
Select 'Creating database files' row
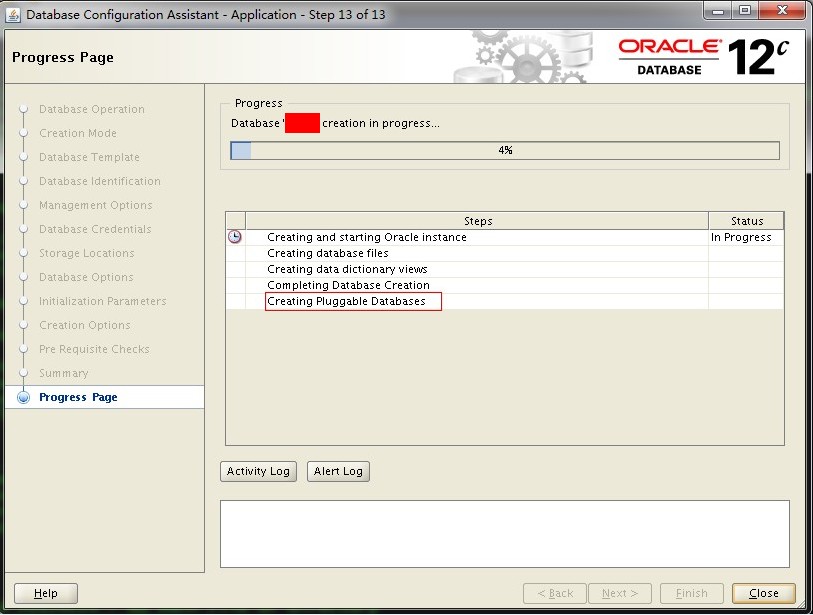coord(504,254)
